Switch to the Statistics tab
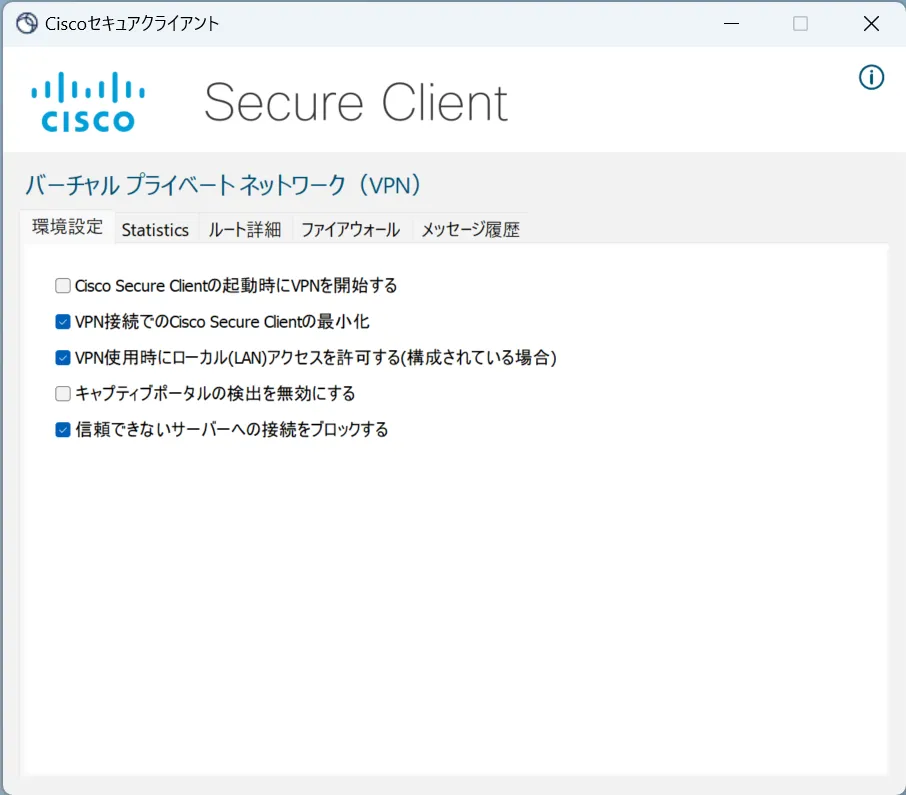 (155, 230)
